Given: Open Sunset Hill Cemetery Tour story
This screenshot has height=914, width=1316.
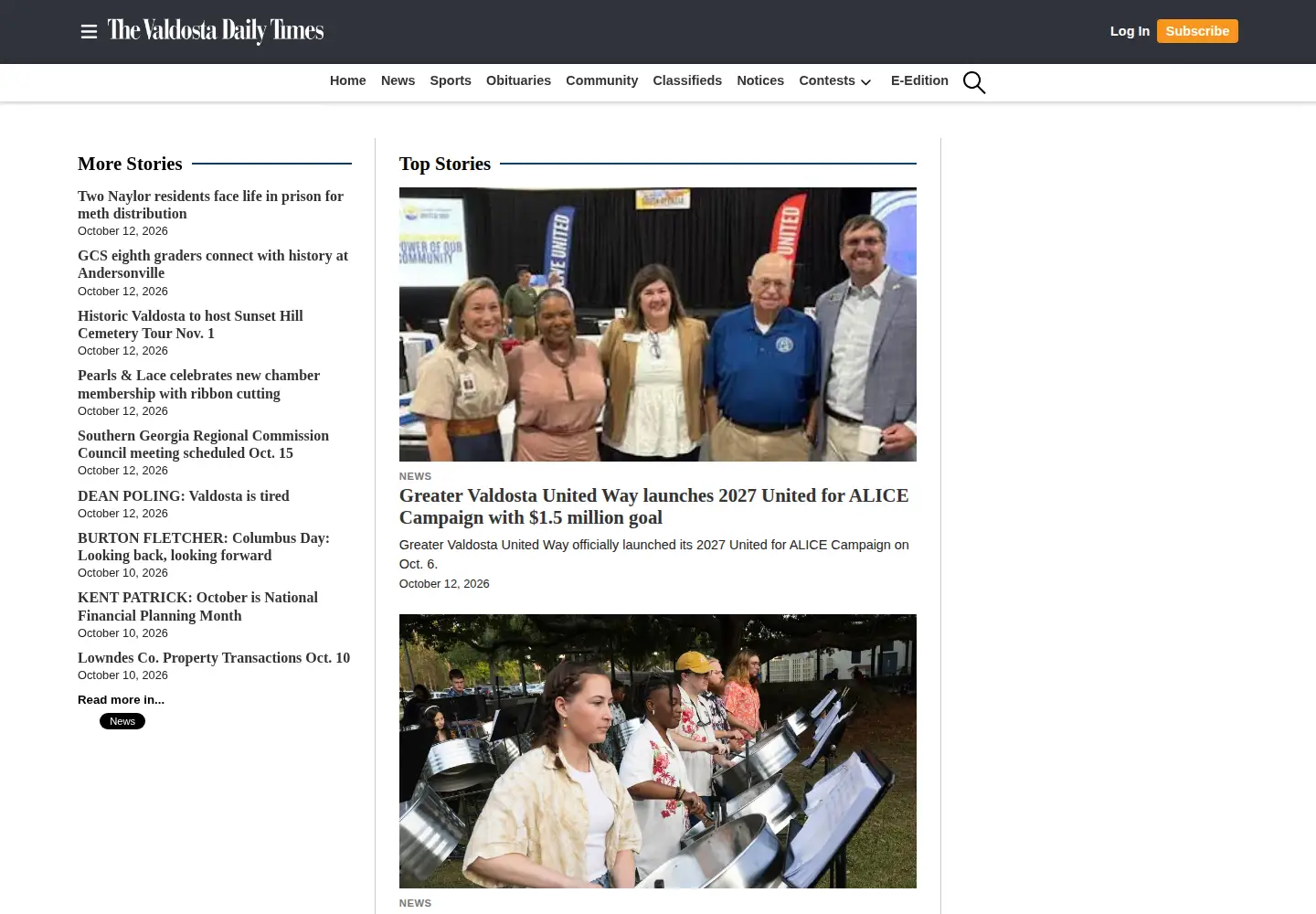Looking at the screenshot, I should [190, 324].
